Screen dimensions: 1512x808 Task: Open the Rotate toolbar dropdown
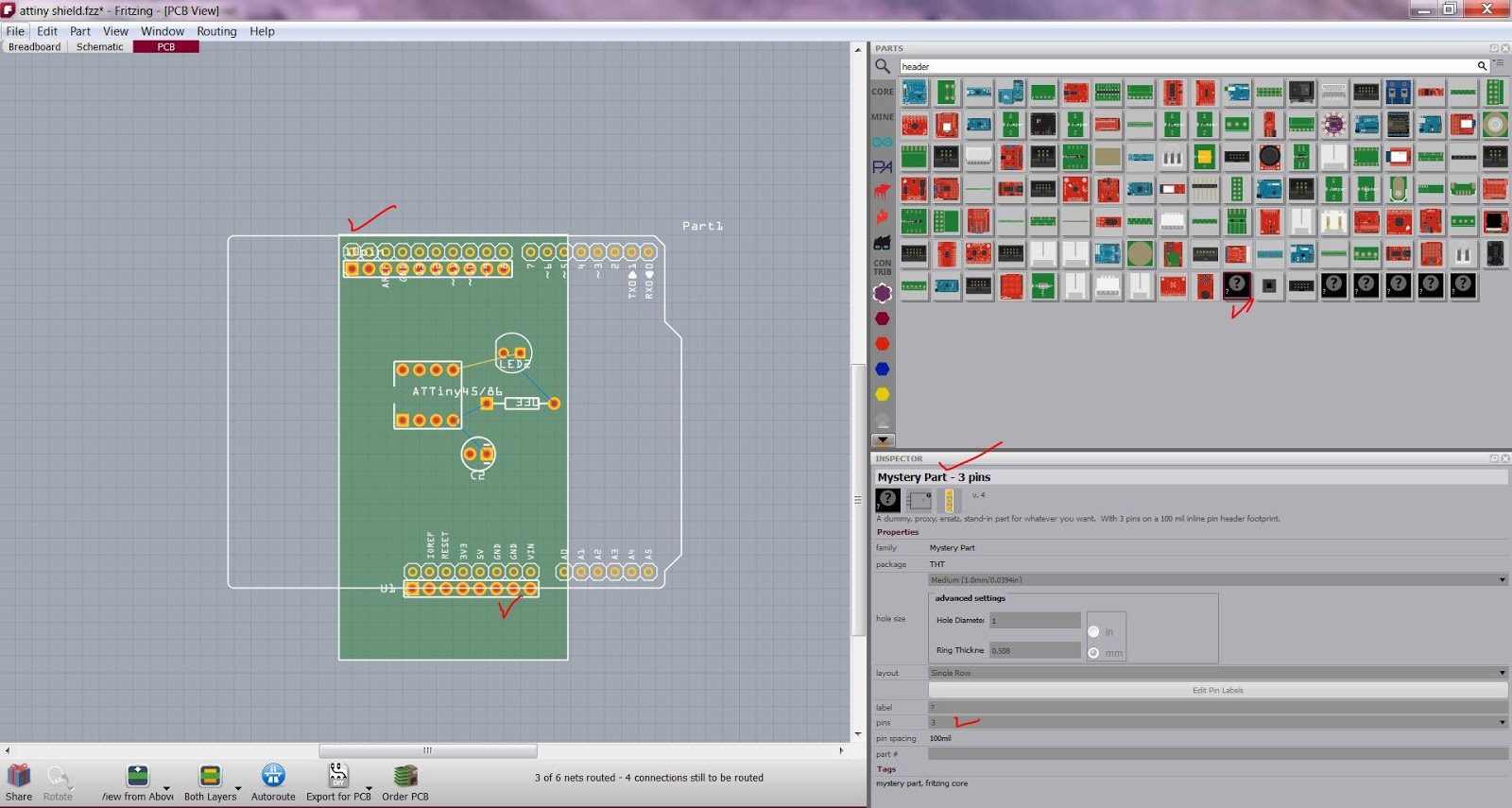[x=72, y=788]
